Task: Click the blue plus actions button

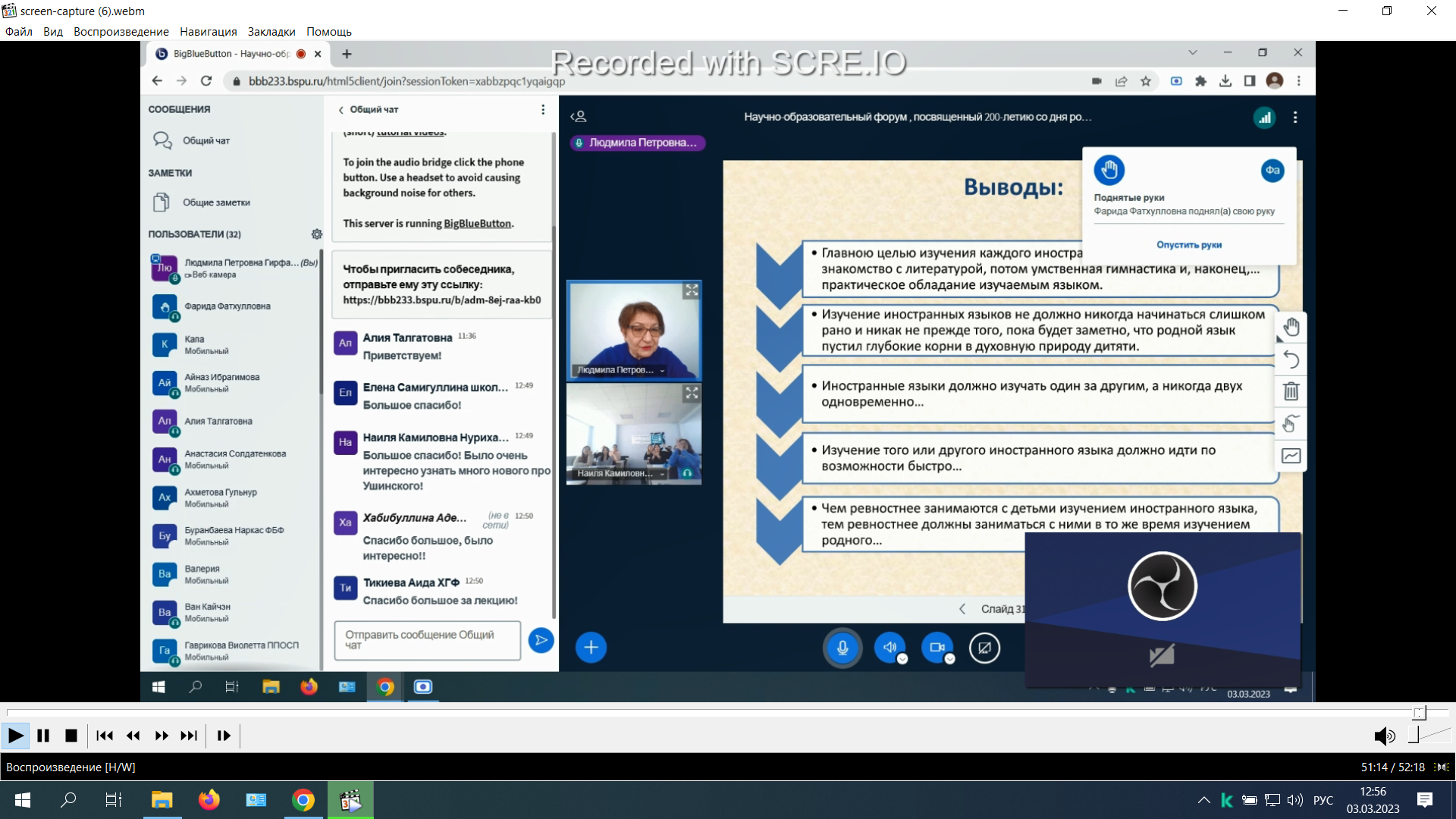Action: coord(591,648)
